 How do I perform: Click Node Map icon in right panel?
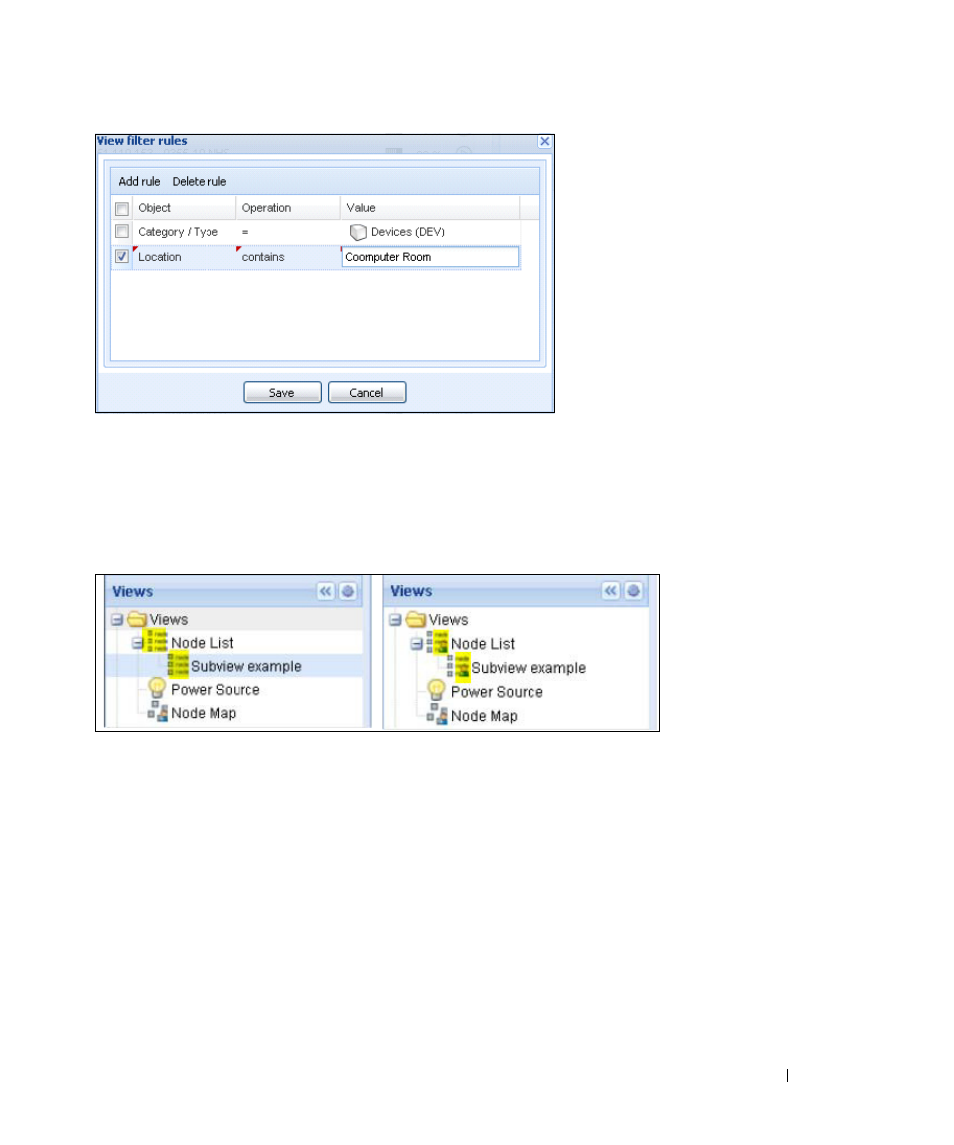pos(438,714)
